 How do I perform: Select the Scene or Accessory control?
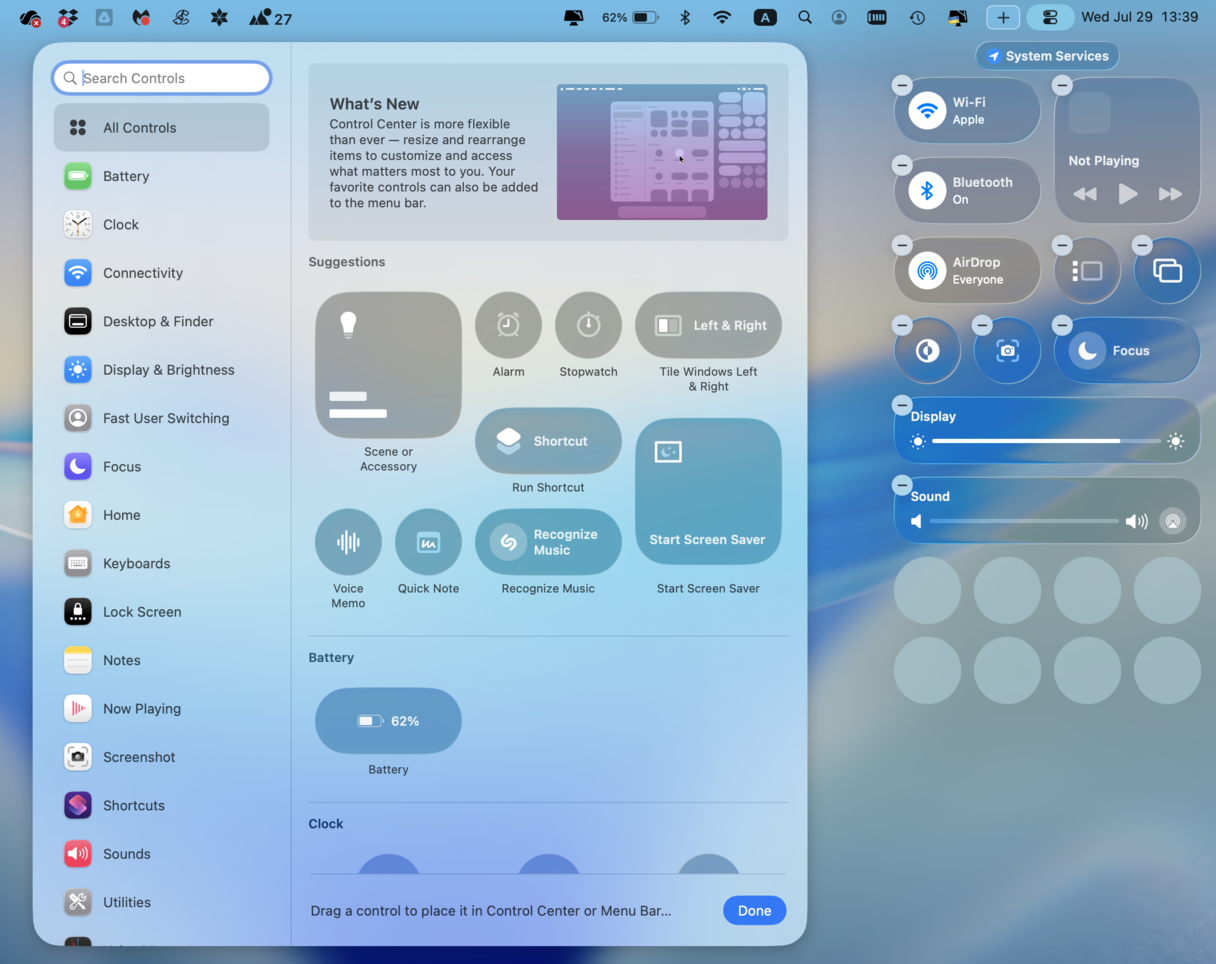388,365
